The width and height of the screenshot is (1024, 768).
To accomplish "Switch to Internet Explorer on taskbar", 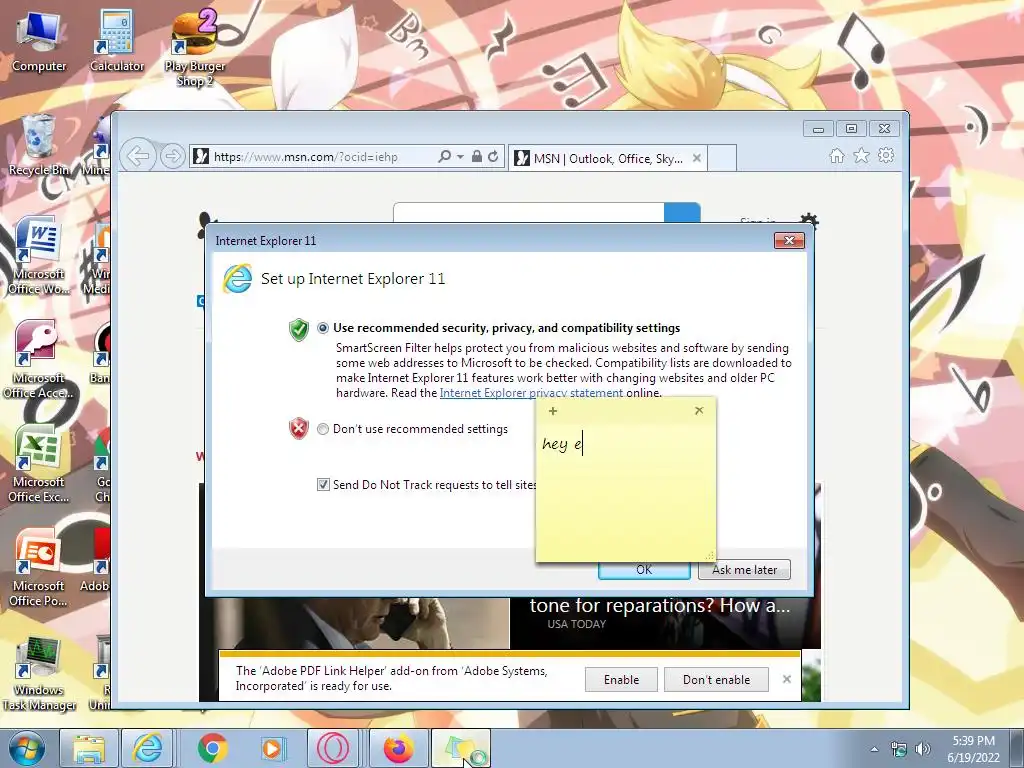I will [x=148, y=748].
